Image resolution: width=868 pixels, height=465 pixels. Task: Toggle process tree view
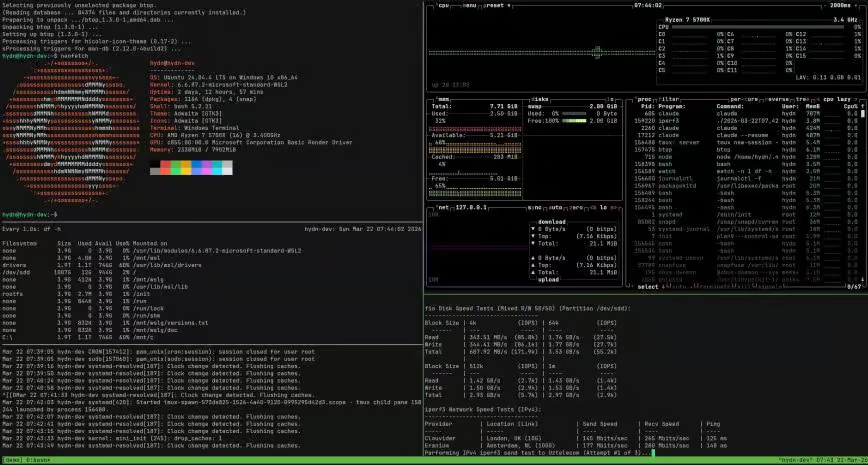(x=805, y=99)
